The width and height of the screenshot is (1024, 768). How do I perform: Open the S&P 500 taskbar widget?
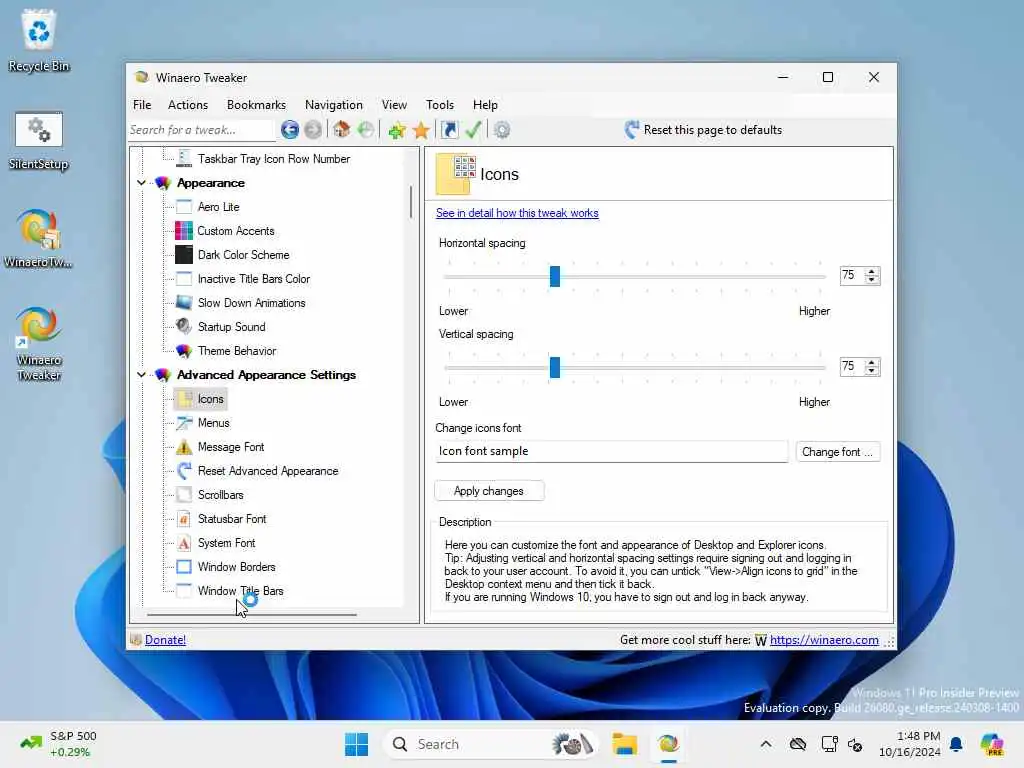click(x=59, y=744)
